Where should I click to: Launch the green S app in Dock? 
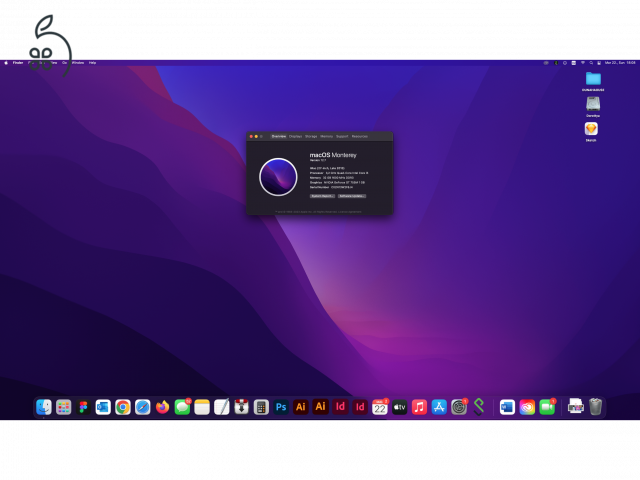(x=479, y=407)
